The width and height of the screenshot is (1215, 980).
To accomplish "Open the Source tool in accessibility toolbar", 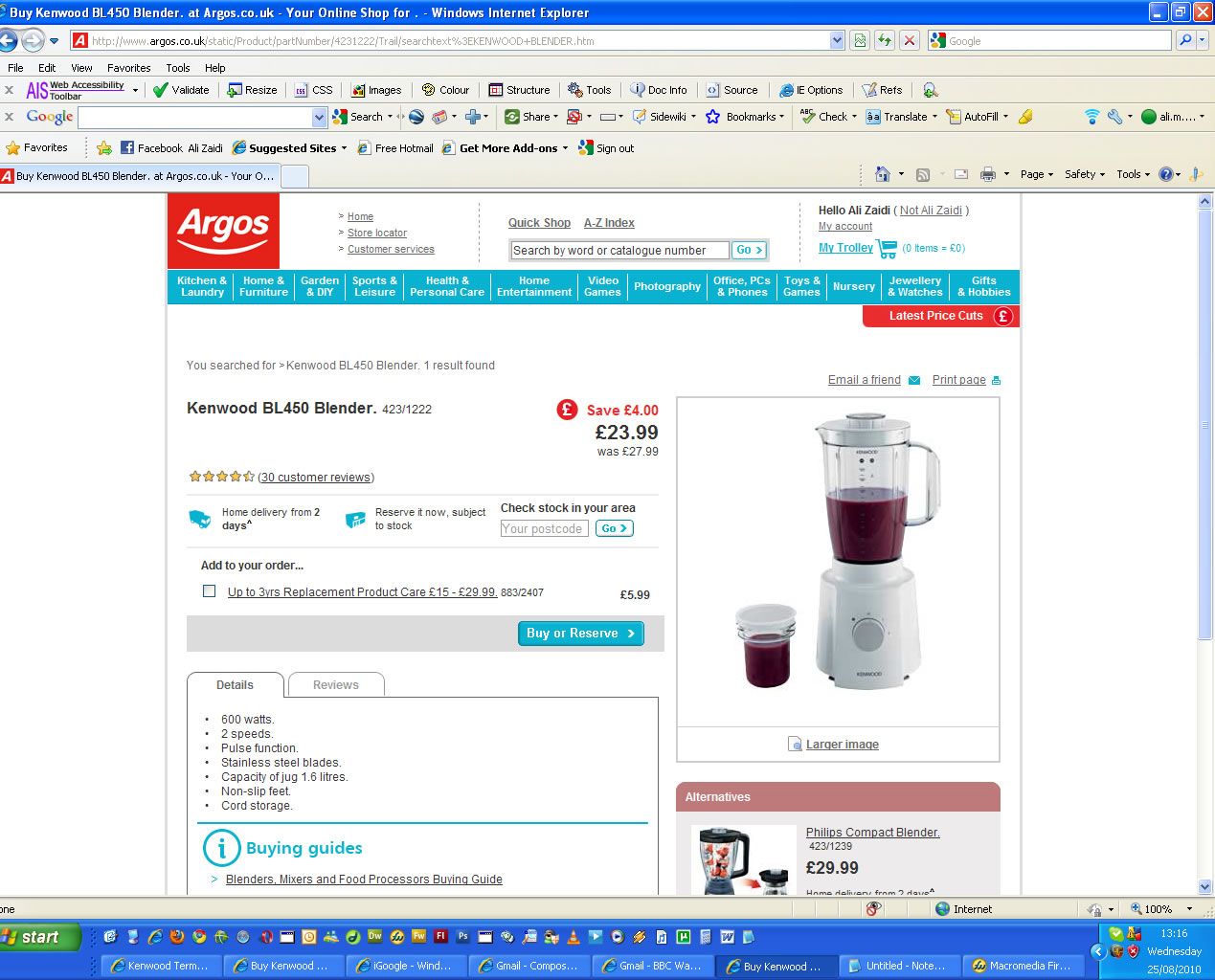I will [x=732, y=90].
